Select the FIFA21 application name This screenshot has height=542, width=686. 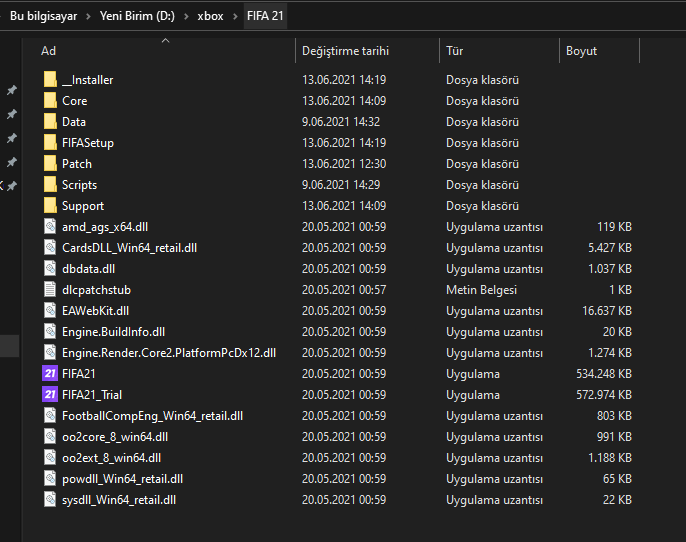[x=79, y=374]
